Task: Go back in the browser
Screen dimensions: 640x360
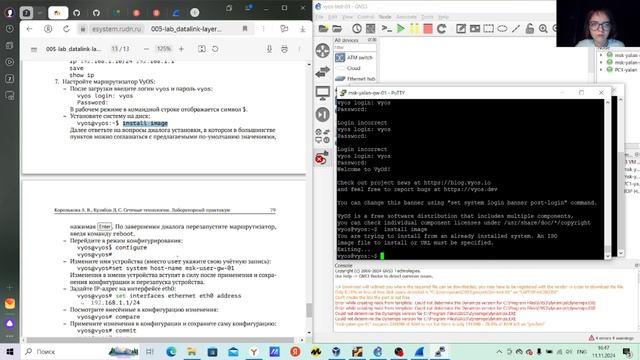Action: pyautogui.click(x=29, y=29)
